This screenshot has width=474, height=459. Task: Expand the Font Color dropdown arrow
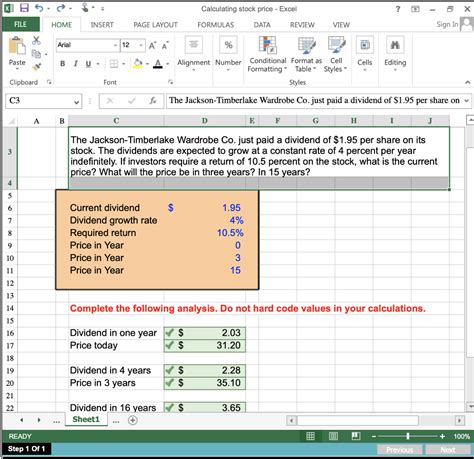click(167, 64)
